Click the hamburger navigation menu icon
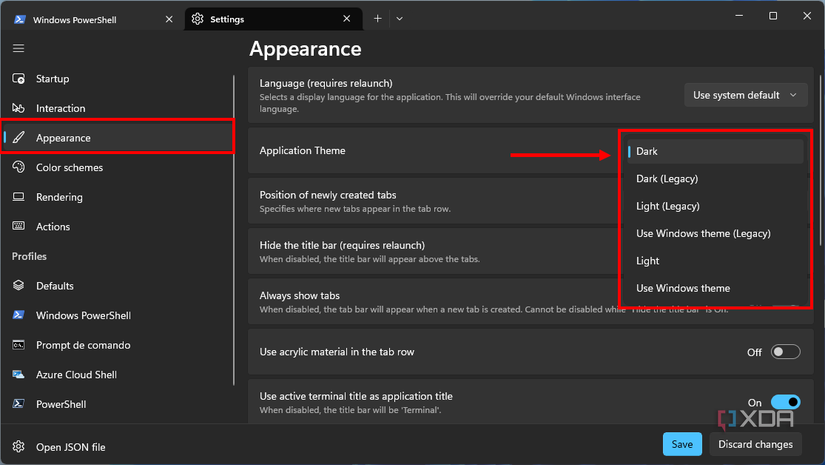This screenshot has width=825, height=465. [x=18, y=48]
